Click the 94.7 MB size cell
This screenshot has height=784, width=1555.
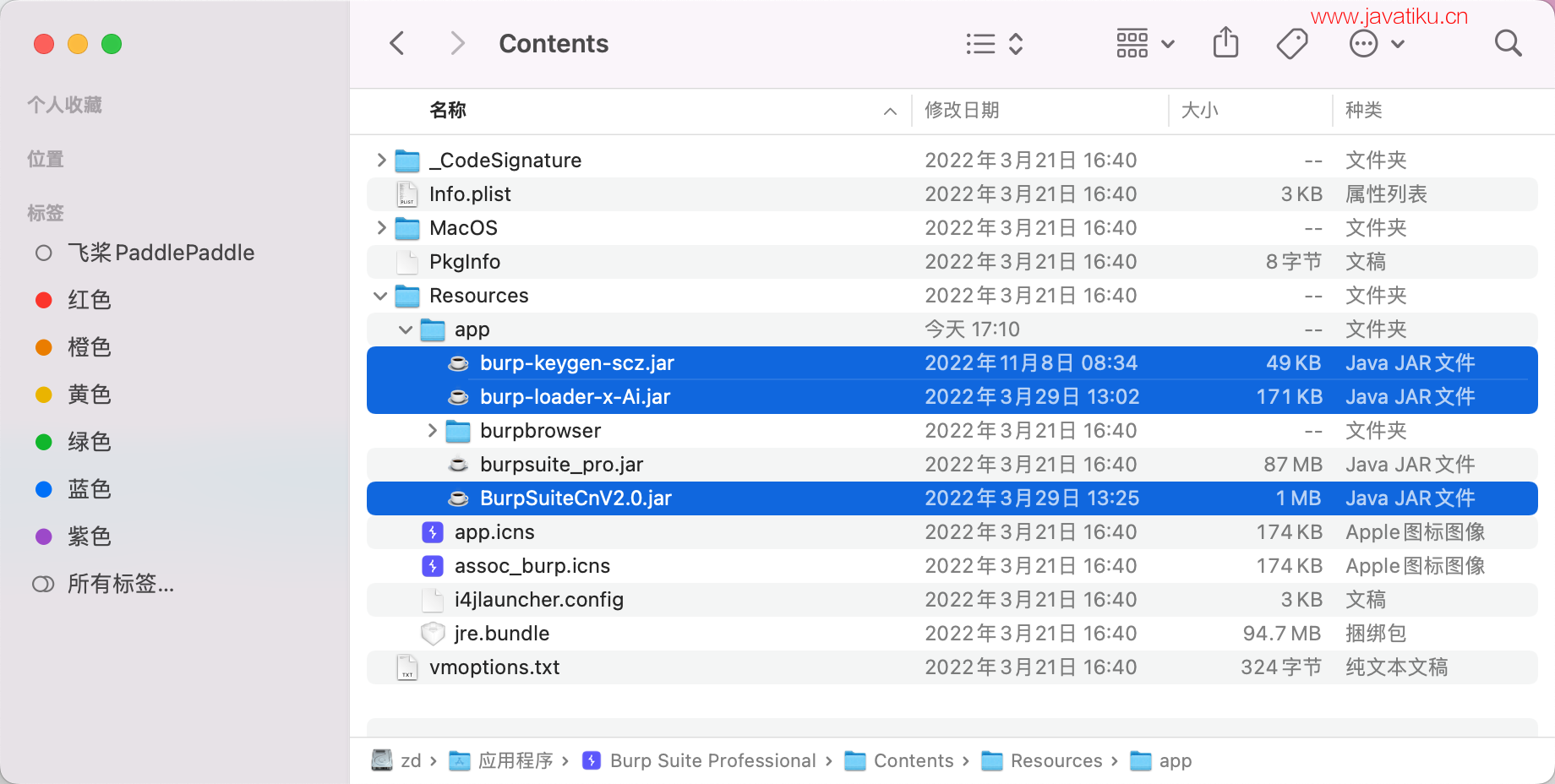click(1282, 634)
